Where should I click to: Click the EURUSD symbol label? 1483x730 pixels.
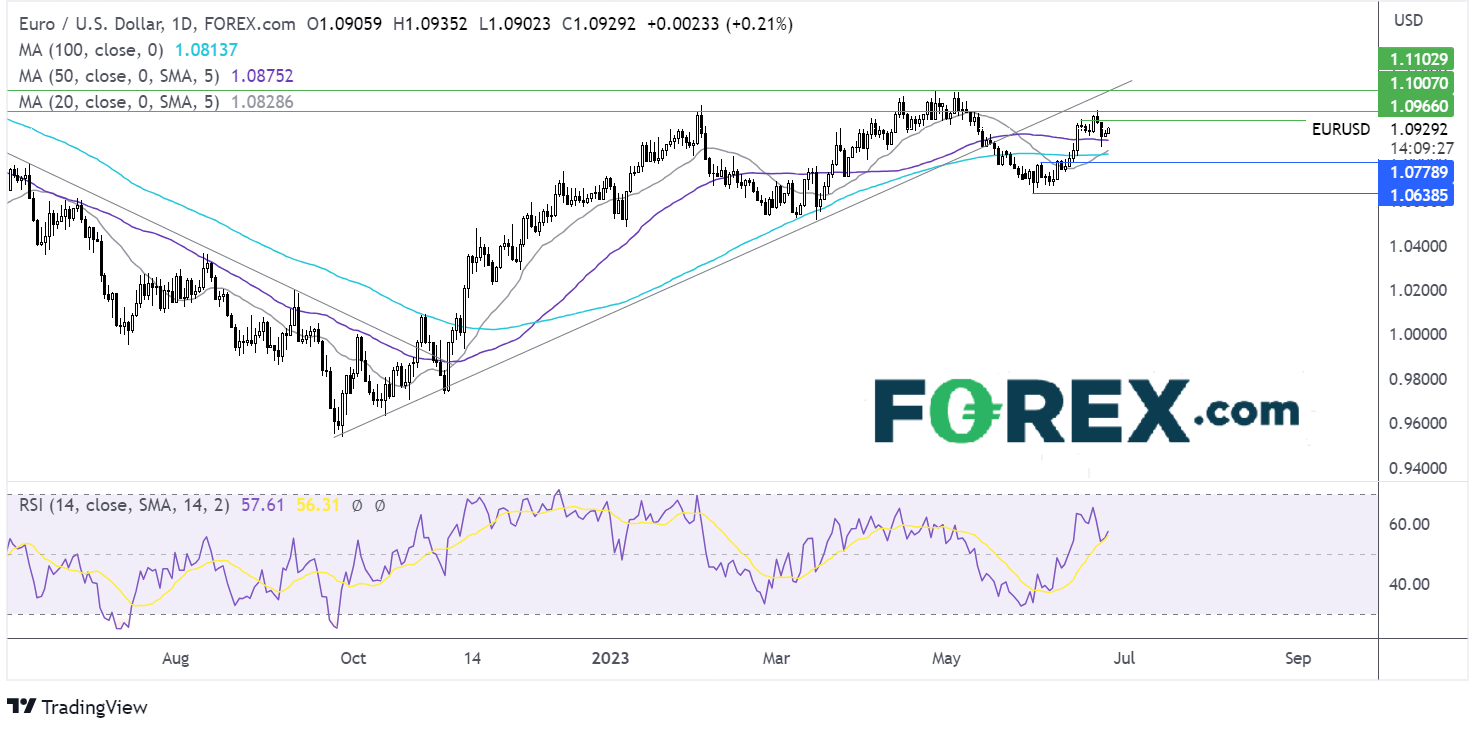point(1343,128)
